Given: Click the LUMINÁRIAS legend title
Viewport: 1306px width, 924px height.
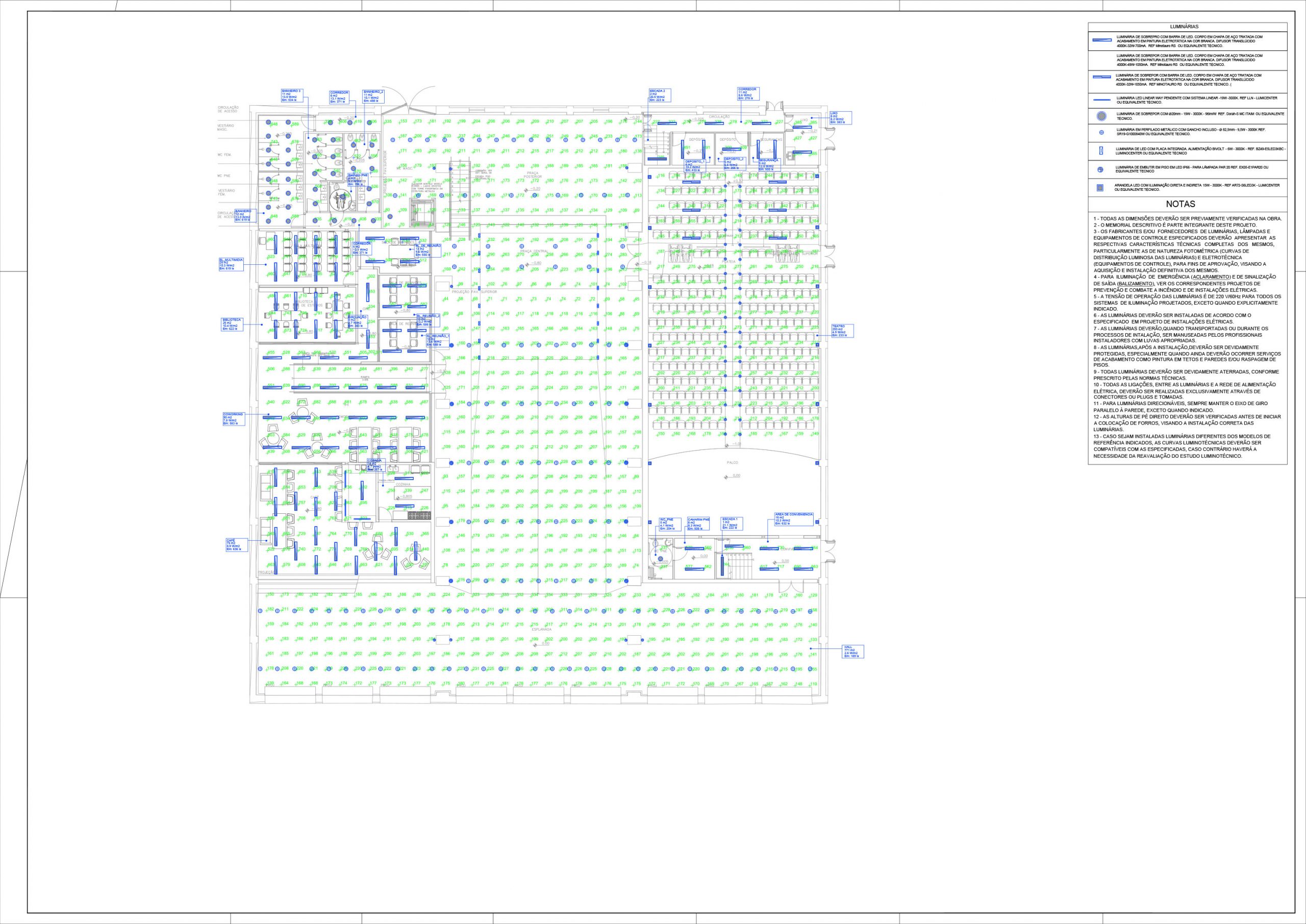Looking at the screenshot, I should (x=1185, y=26).
